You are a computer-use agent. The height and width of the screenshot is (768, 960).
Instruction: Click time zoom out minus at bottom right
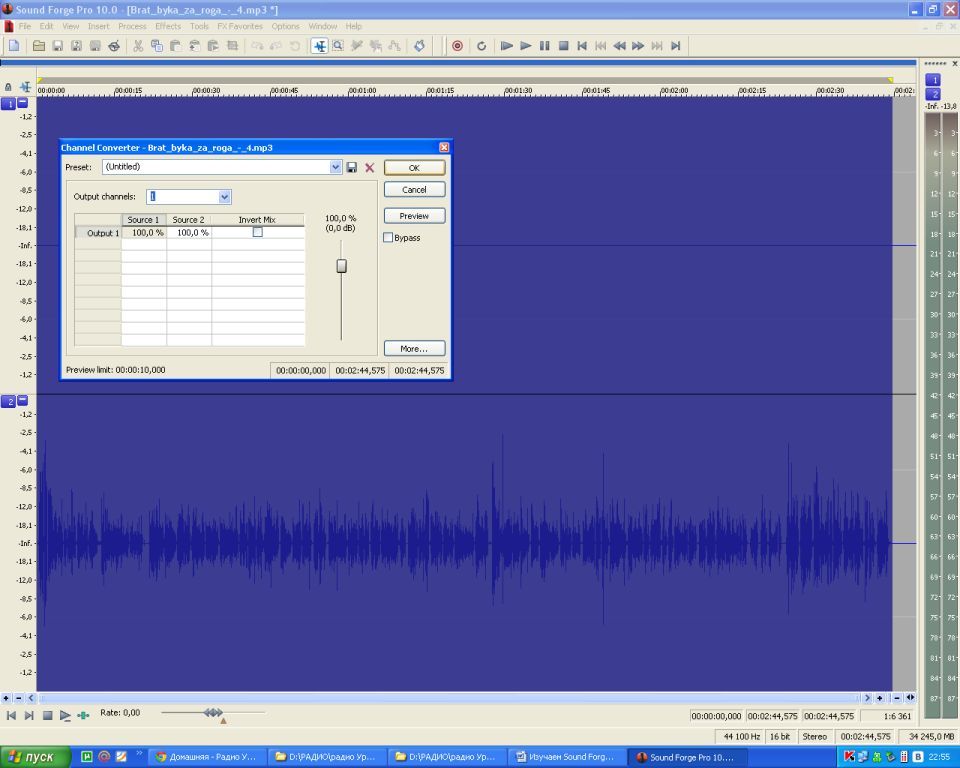[897, 698]
